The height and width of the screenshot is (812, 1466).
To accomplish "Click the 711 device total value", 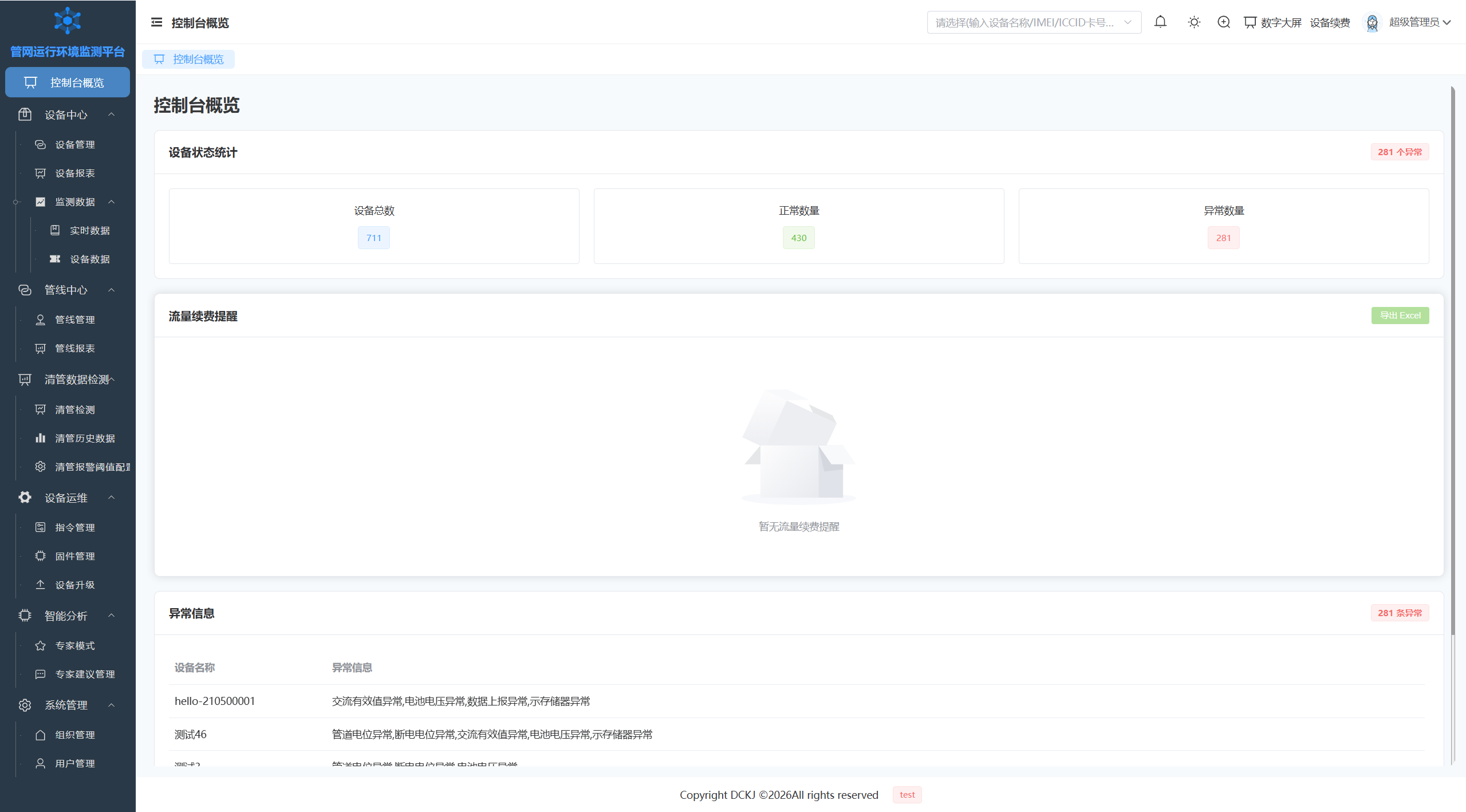I will click(374, 238).
